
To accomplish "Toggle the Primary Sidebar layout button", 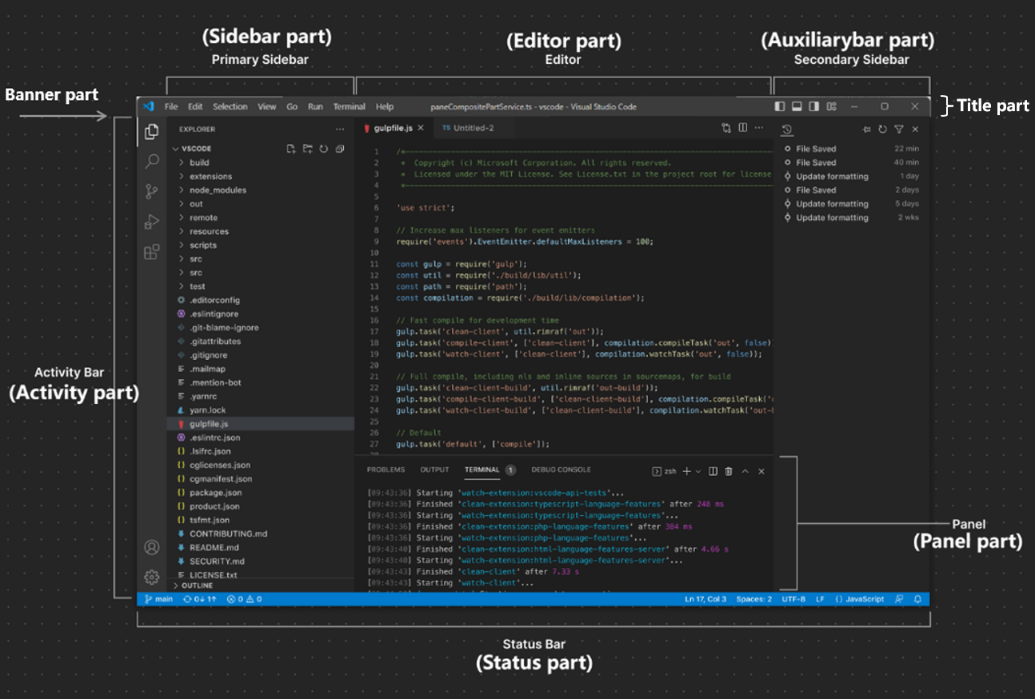I will 780,106.
